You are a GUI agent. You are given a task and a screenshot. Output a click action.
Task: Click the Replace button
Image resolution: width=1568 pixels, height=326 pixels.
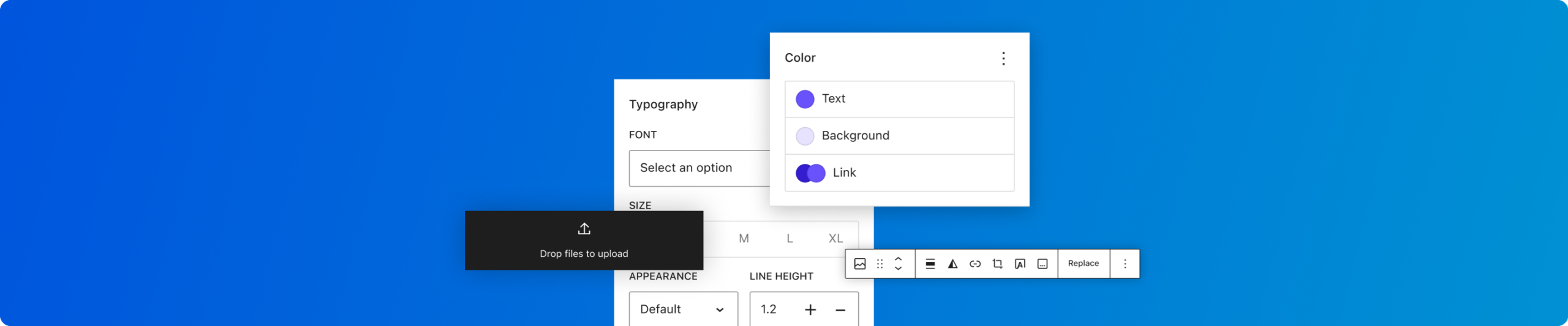pyautogui.click(x=1083, y=264)
